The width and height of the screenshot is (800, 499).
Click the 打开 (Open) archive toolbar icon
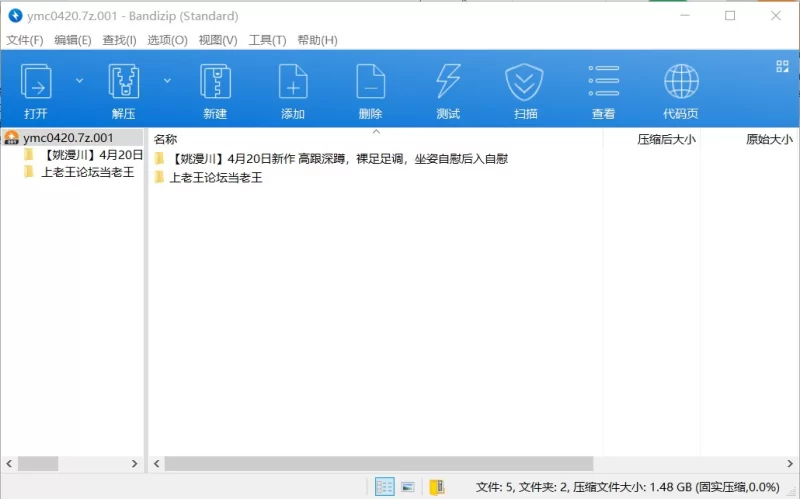tap(36, 81)
